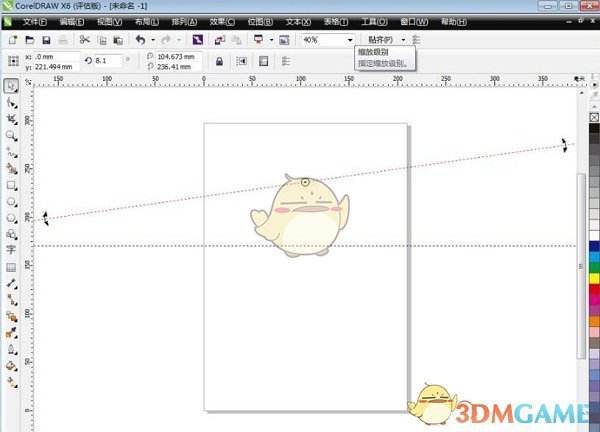Open the 文本(X) menu
This screenshot has width=600, height=432.
298,22
